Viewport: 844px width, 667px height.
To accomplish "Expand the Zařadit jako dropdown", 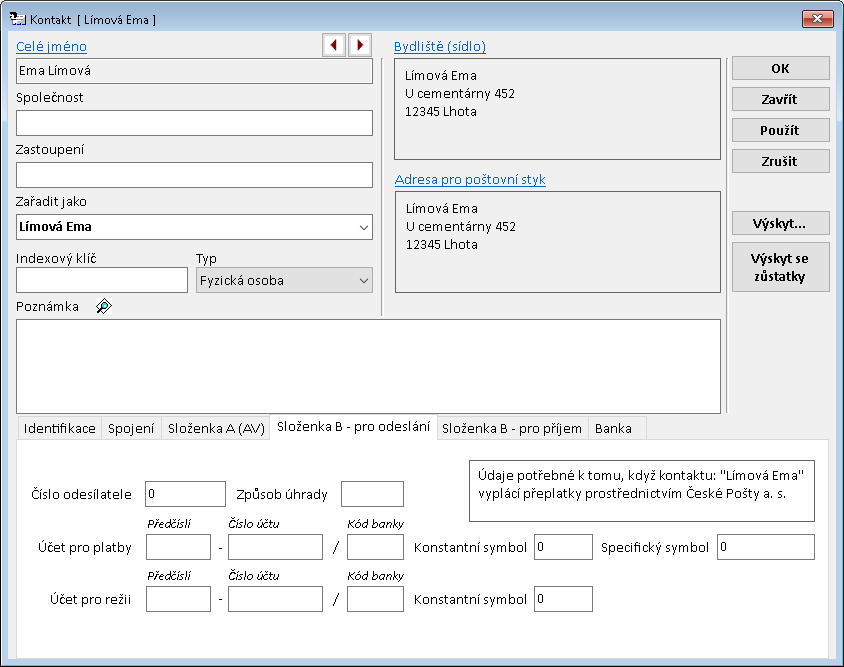I will click(x=361, y=227).
